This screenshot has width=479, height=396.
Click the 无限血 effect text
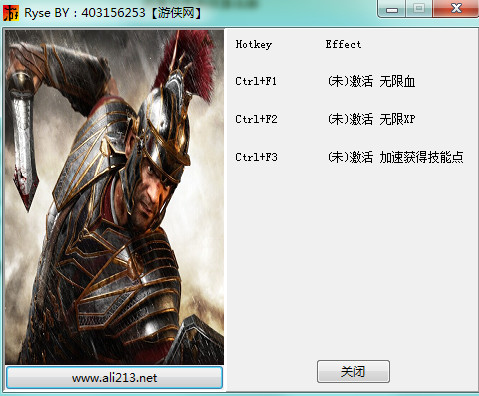click(x=397, y=81)
